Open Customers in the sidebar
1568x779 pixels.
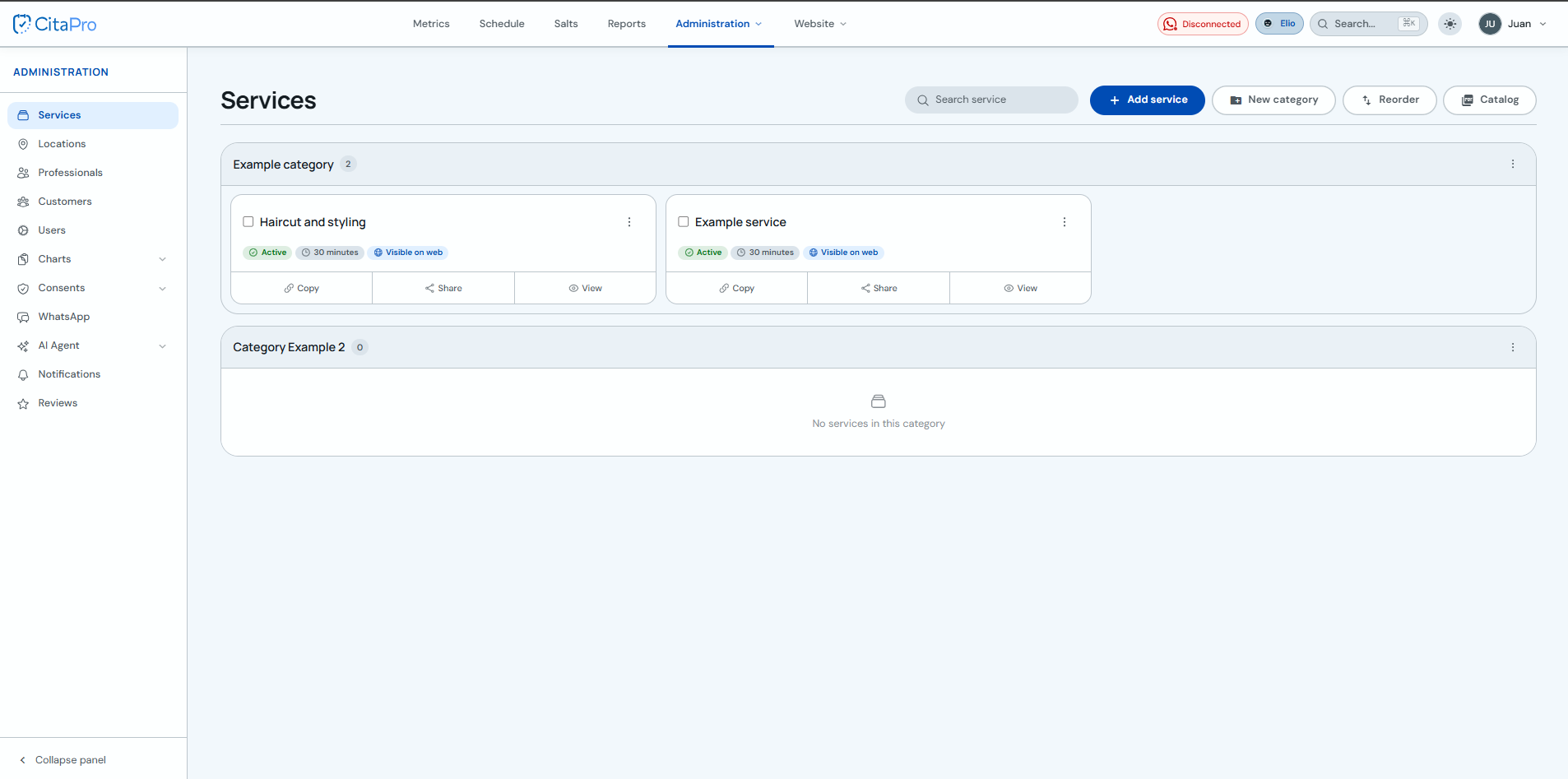[93, 202]
